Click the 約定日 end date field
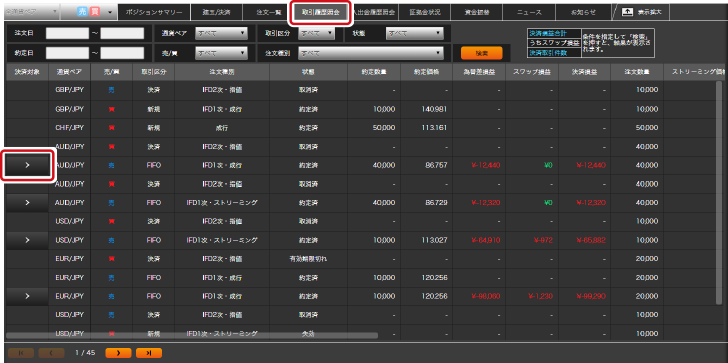 click(122, 53)
